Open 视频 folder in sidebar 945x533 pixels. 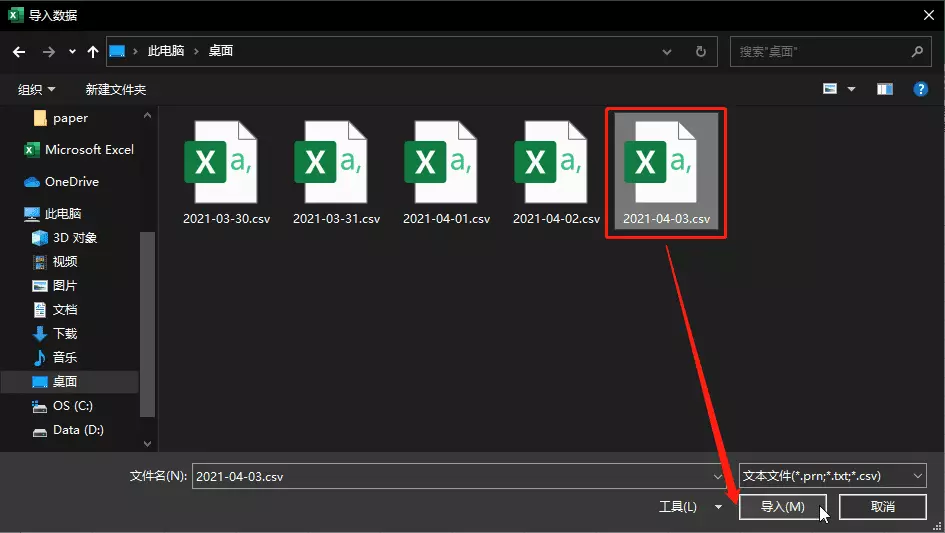tap(55, 262)
